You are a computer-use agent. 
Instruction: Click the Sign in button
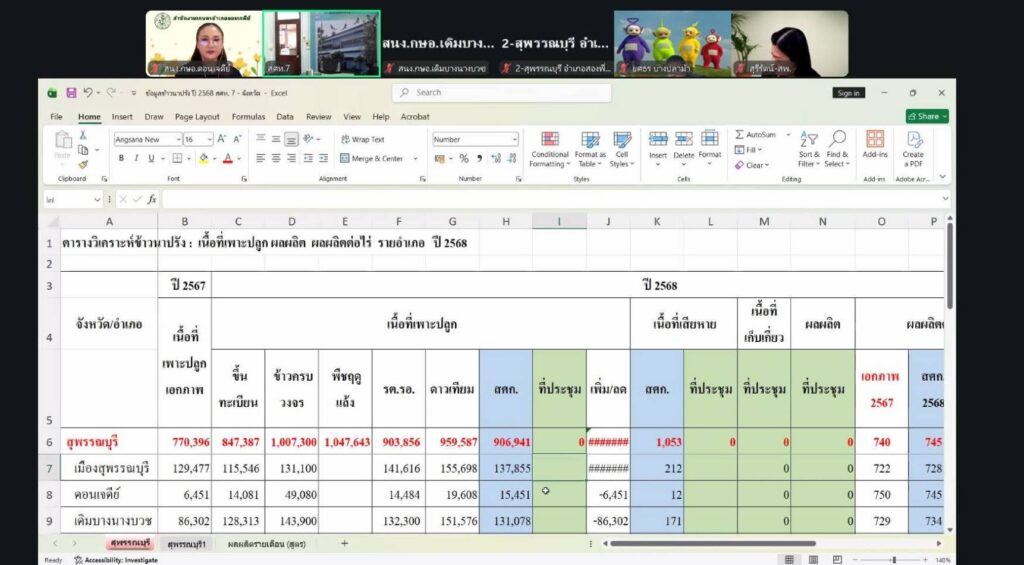click(848, 93)
